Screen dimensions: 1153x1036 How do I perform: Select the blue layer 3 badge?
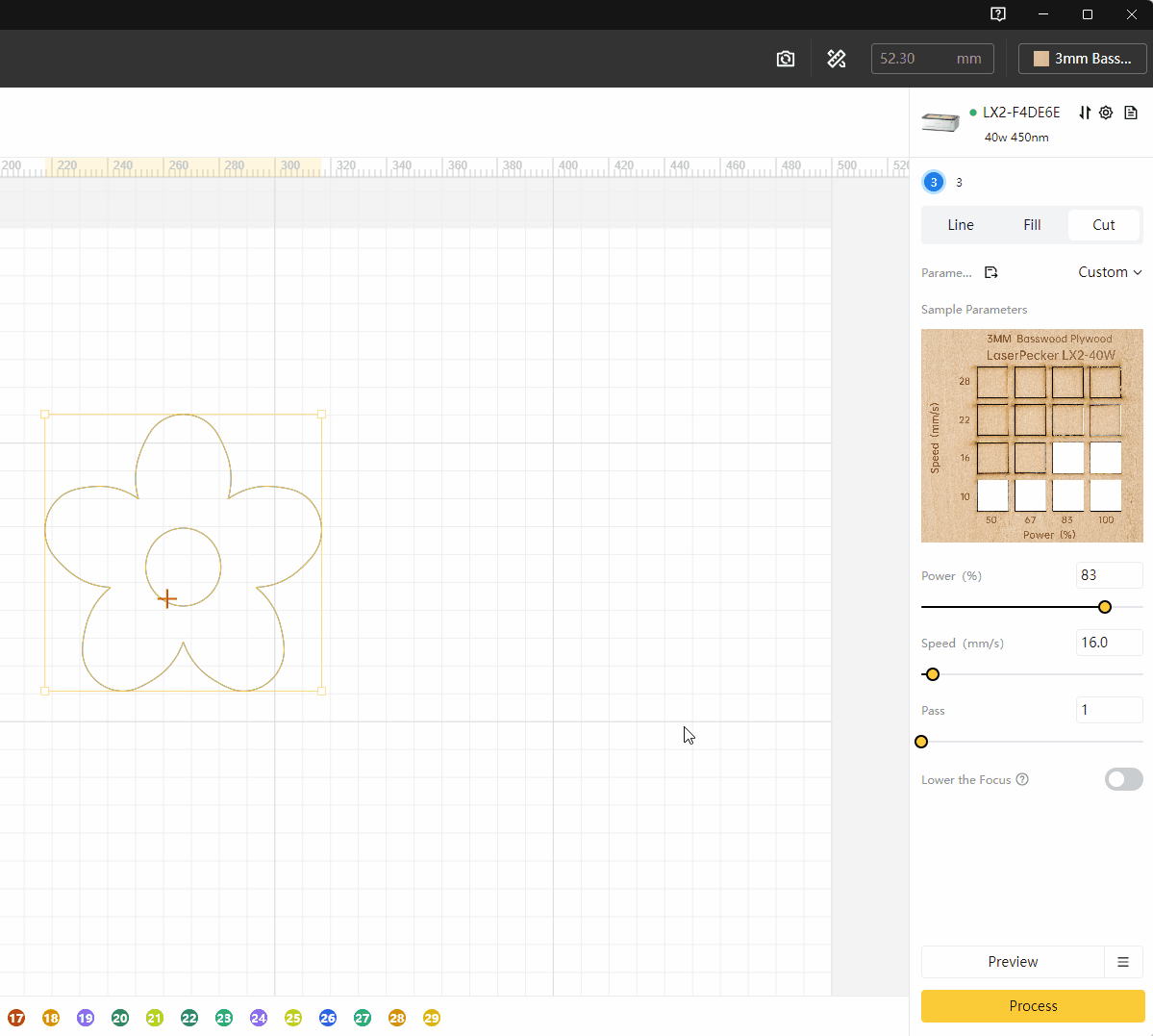pyautogui.click(x=933, y=183)
